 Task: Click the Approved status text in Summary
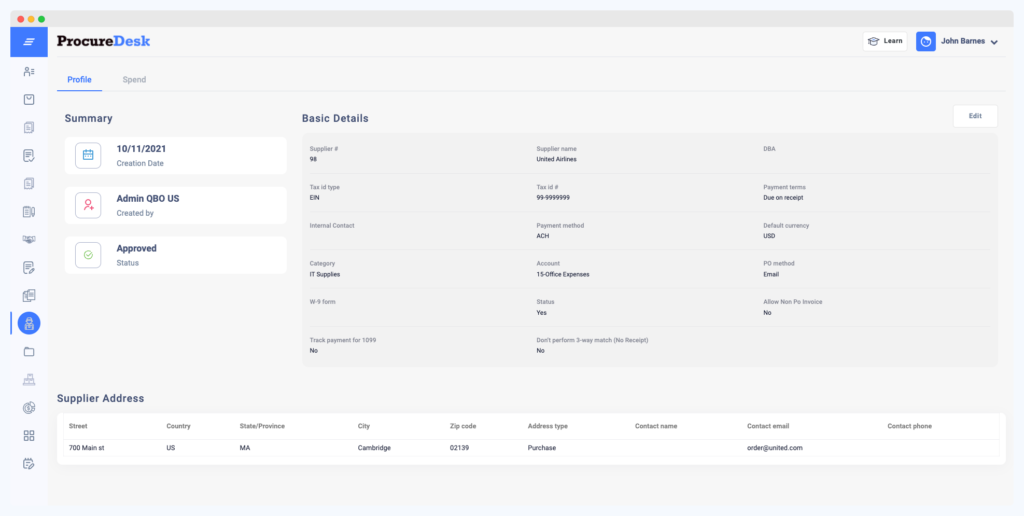[x=136, y=248]
